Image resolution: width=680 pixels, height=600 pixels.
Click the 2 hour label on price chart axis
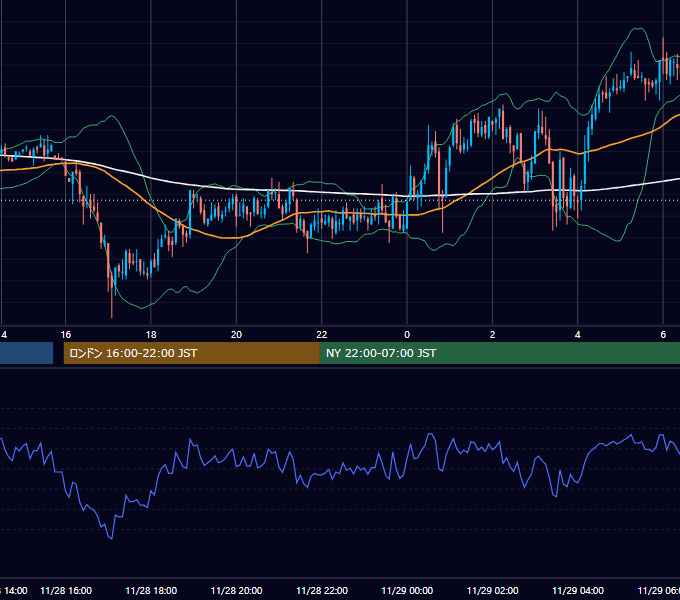[x=492, y=335]
